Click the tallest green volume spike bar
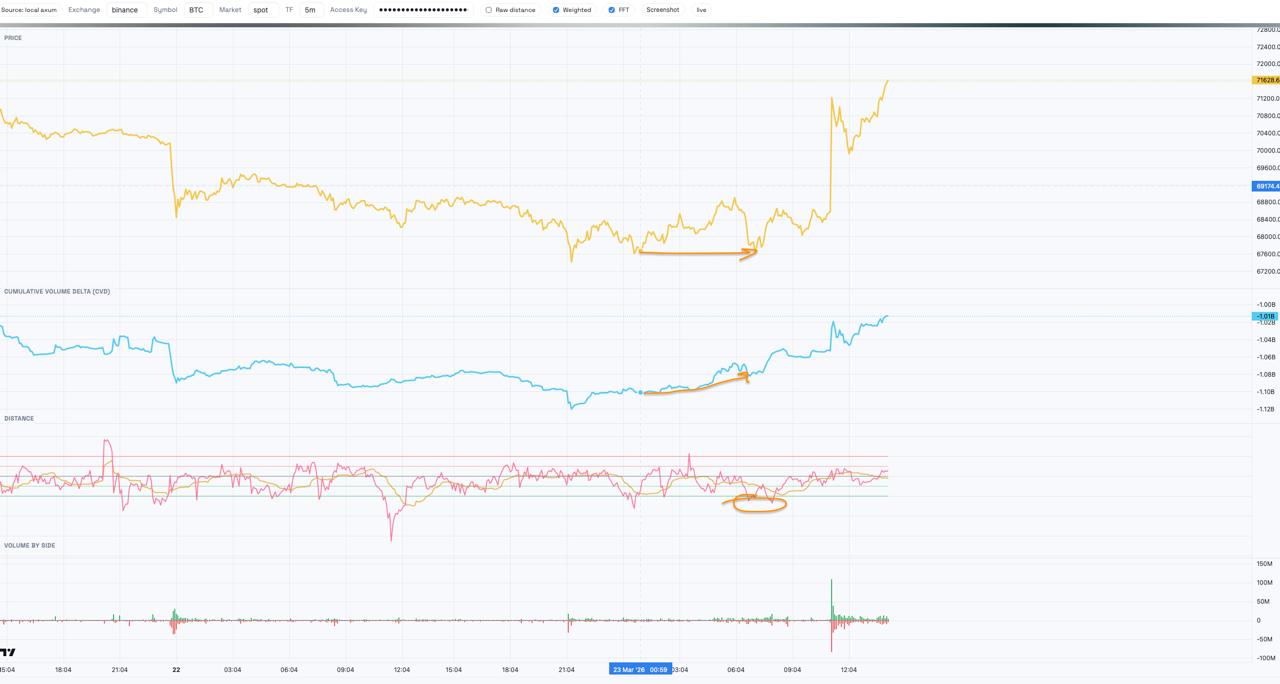Image resolution: width=1280 pixels, height=684 pixels. tap(831, 598)
